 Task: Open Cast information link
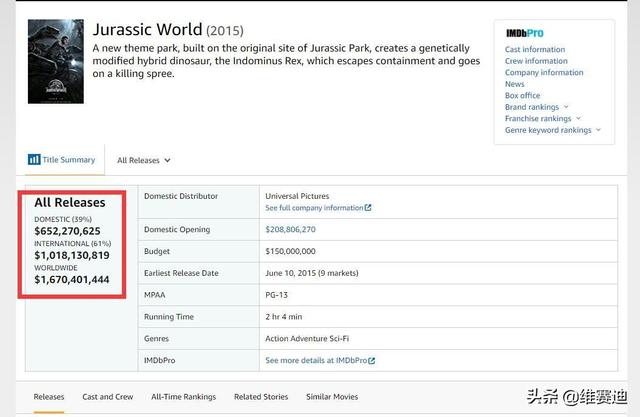coord(535,49)
